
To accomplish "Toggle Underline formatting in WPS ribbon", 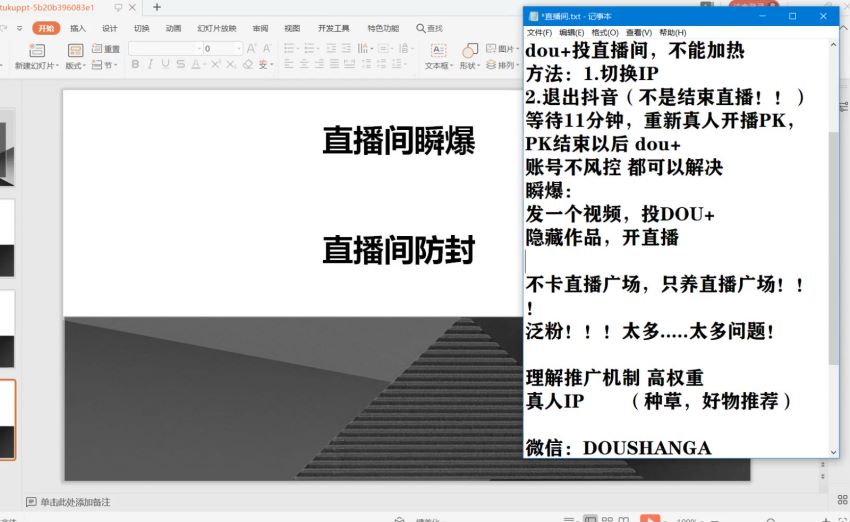I will click(165, 64).
